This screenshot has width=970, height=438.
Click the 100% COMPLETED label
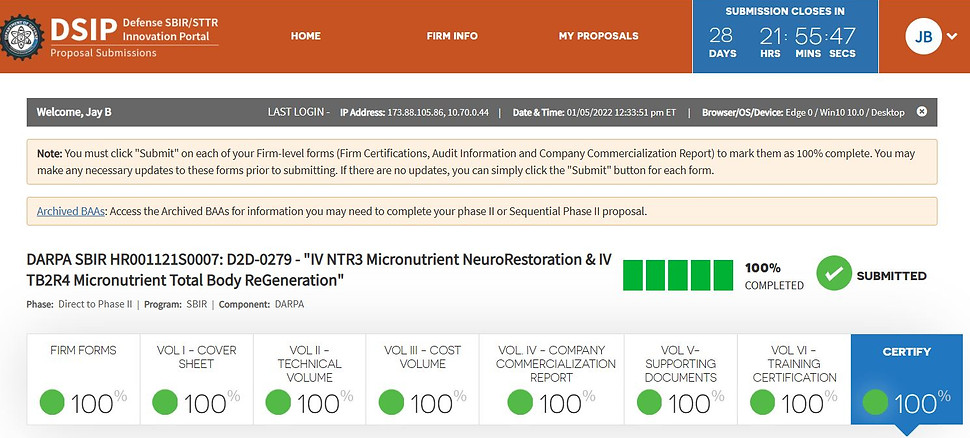[x=774, y=276]
